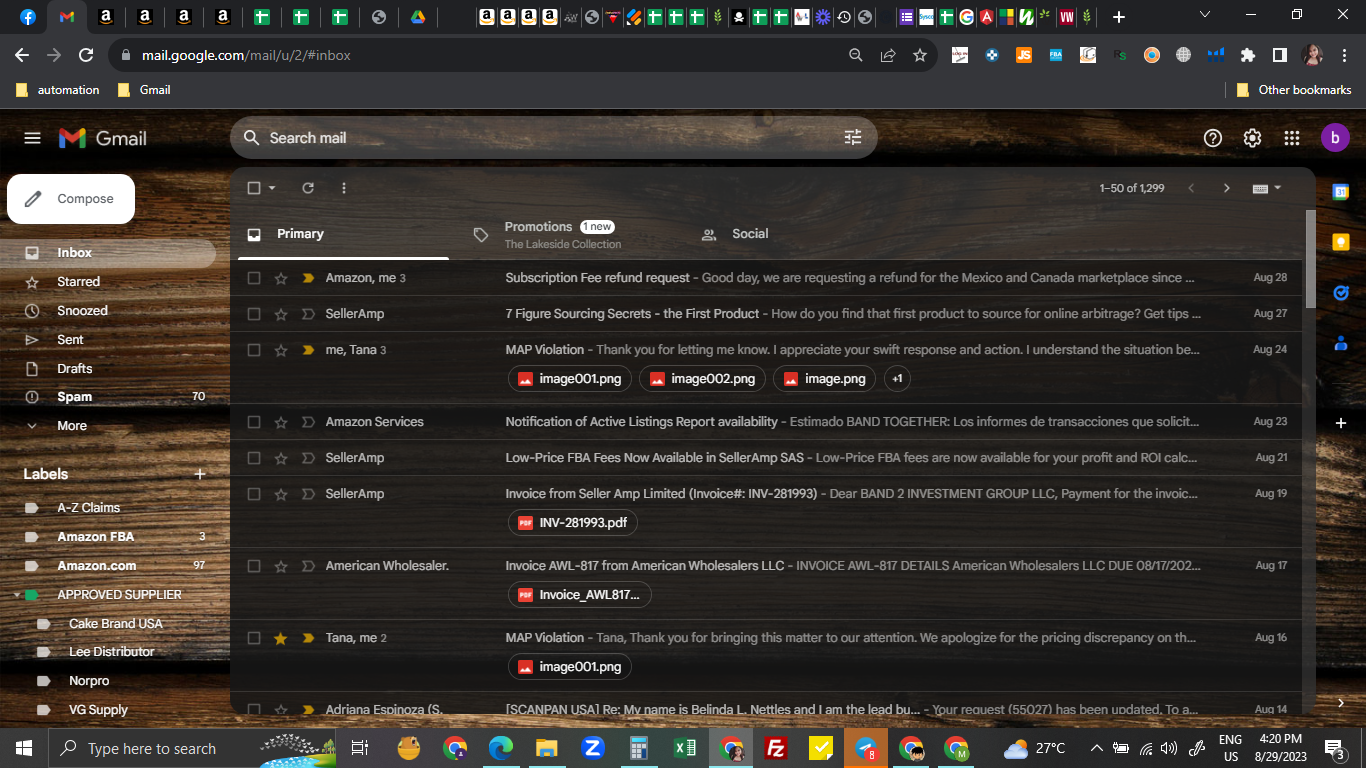Open Gmail Support help icon
The height and width of the screenshot is (768, 1366).
tap(1213, 138)
